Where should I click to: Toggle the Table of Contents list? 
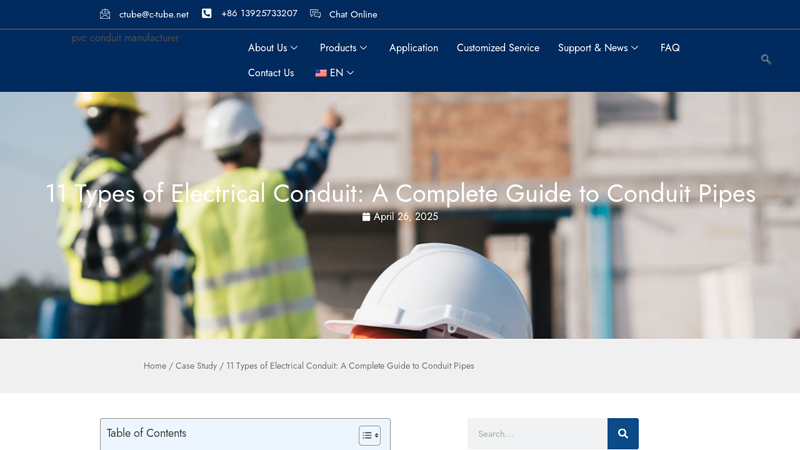(369, 435)
